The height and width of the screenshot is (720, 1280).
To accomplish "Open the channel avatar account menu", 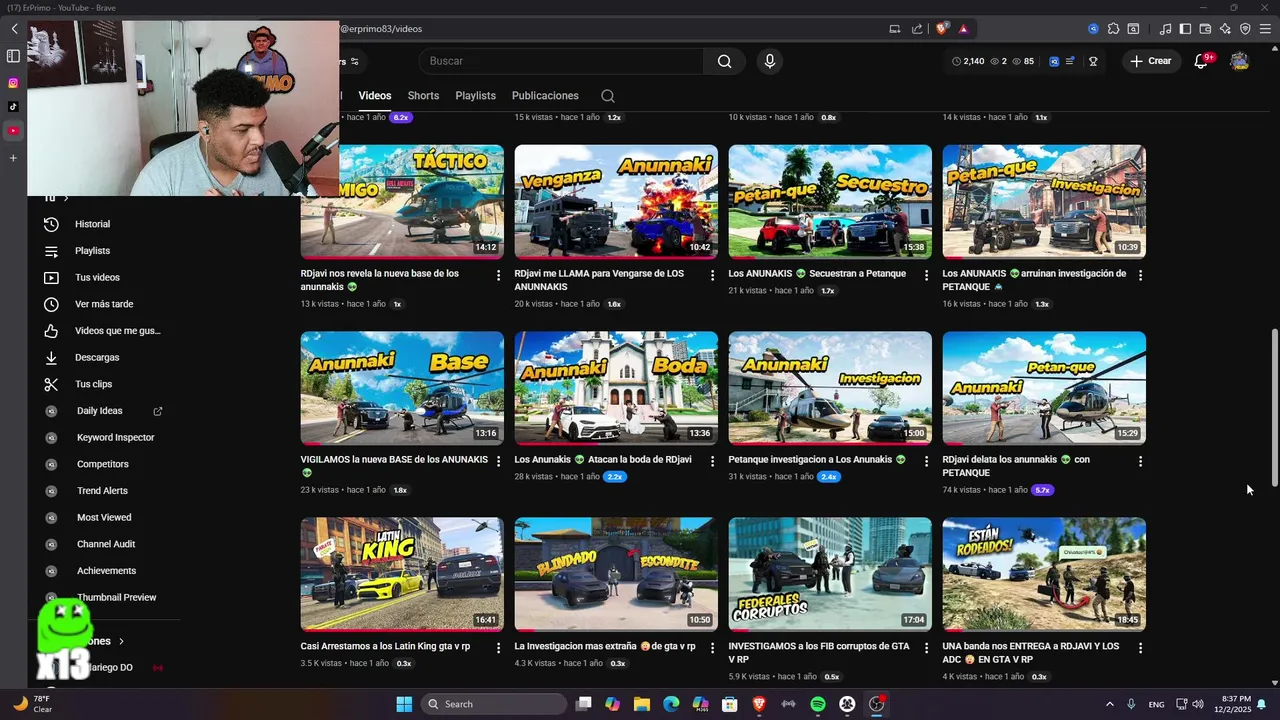I will (1240, 61).
